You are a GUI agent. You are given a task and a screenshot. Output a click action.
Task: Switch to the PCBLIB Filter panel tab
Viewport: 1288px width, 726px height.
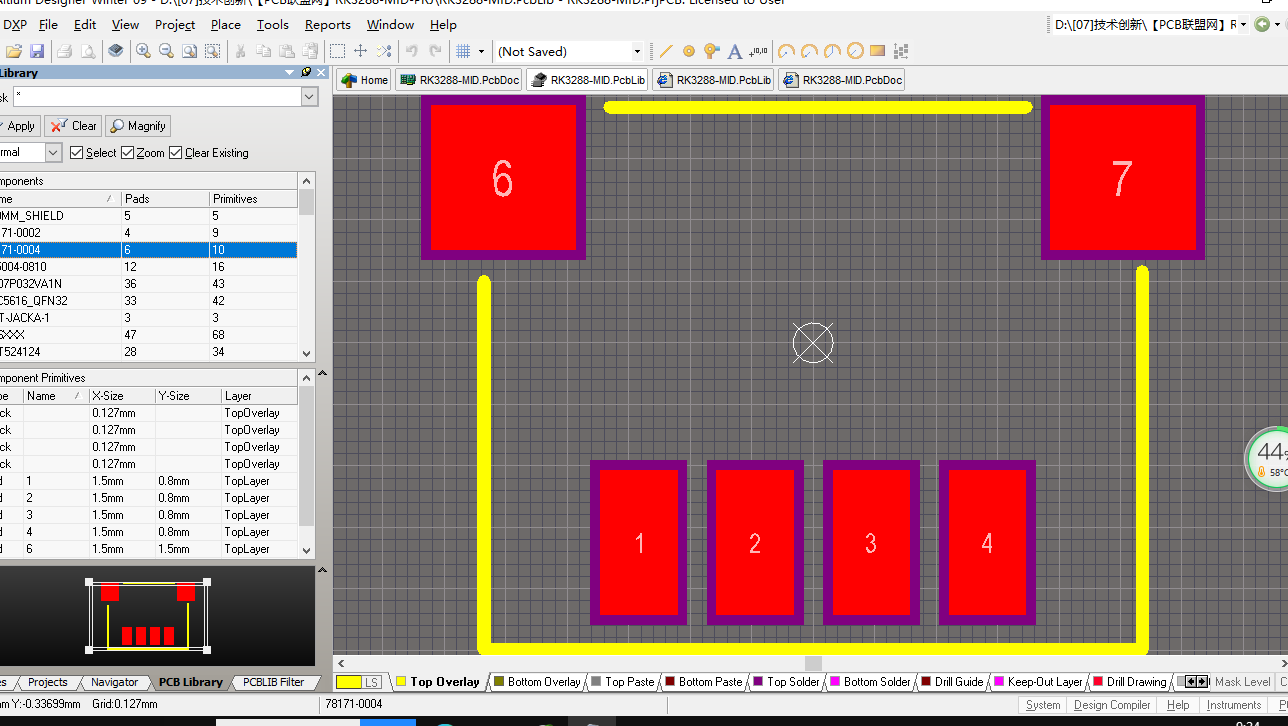click(x=273, y=682)
